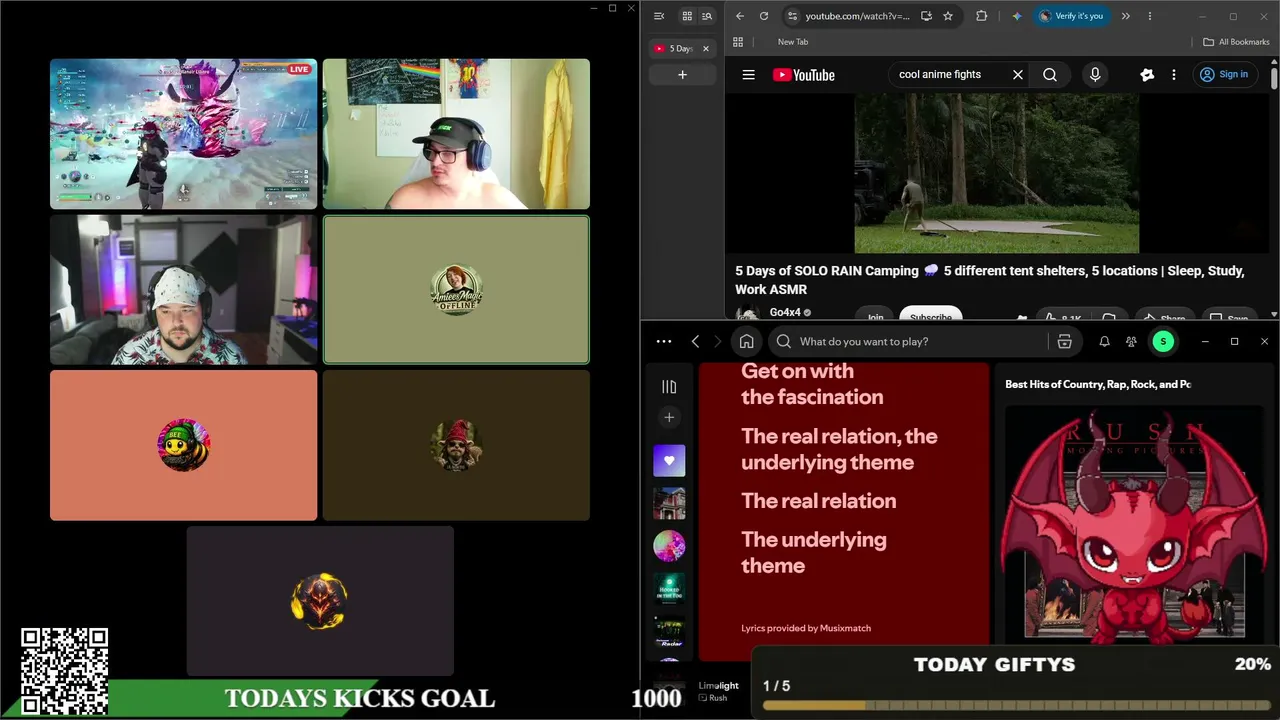Click lyric line 'The real relation'

(x=819, y=501)
